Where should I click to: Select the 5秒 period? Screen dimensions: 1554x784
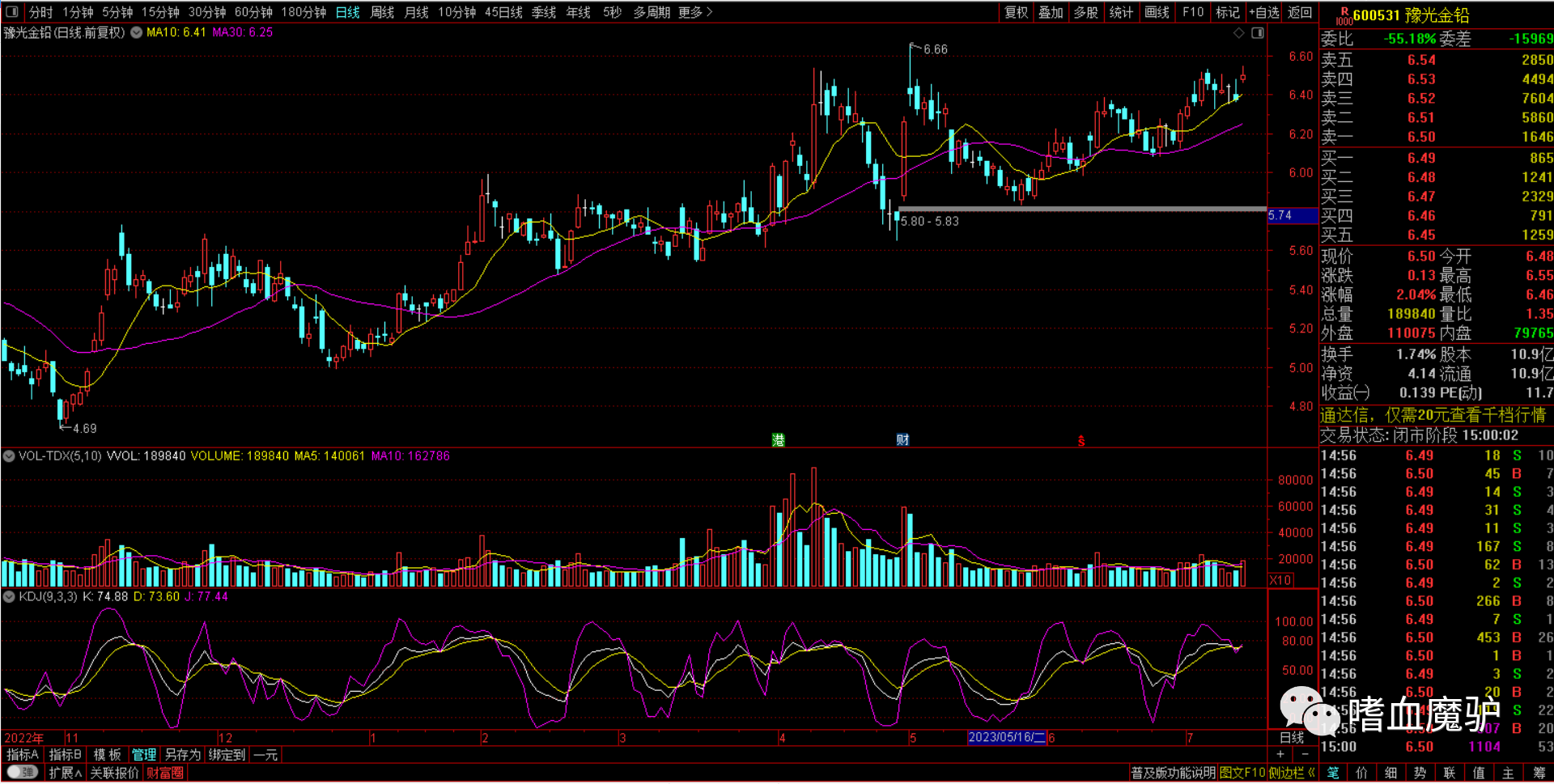[613, 12]
